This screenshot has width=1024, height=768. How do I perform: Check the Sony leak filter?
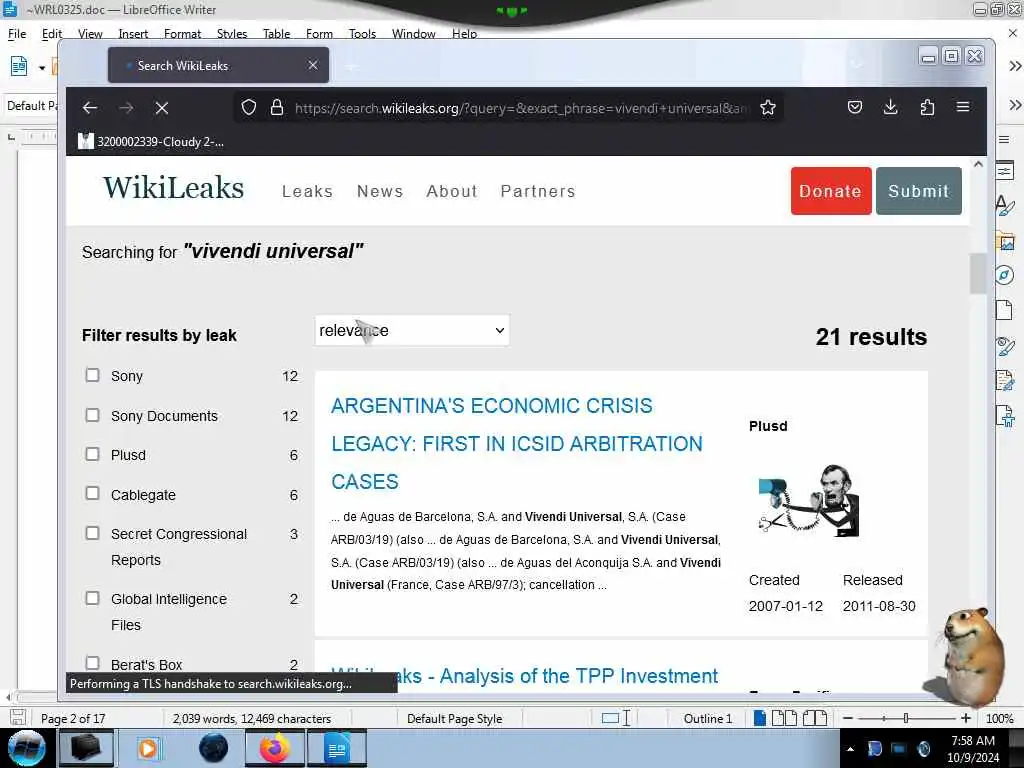pyautogui.click(x=93, y=375)
